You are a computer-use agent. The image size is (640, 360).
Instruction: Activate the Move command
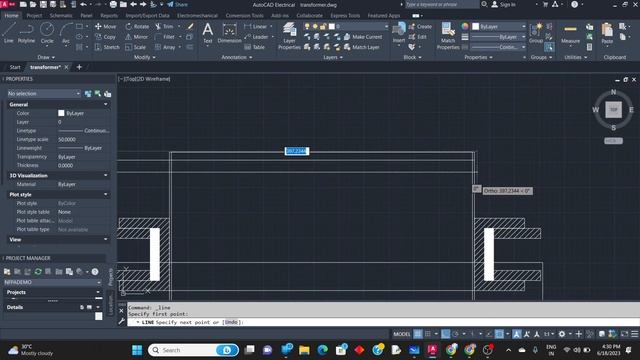(106, 27)
